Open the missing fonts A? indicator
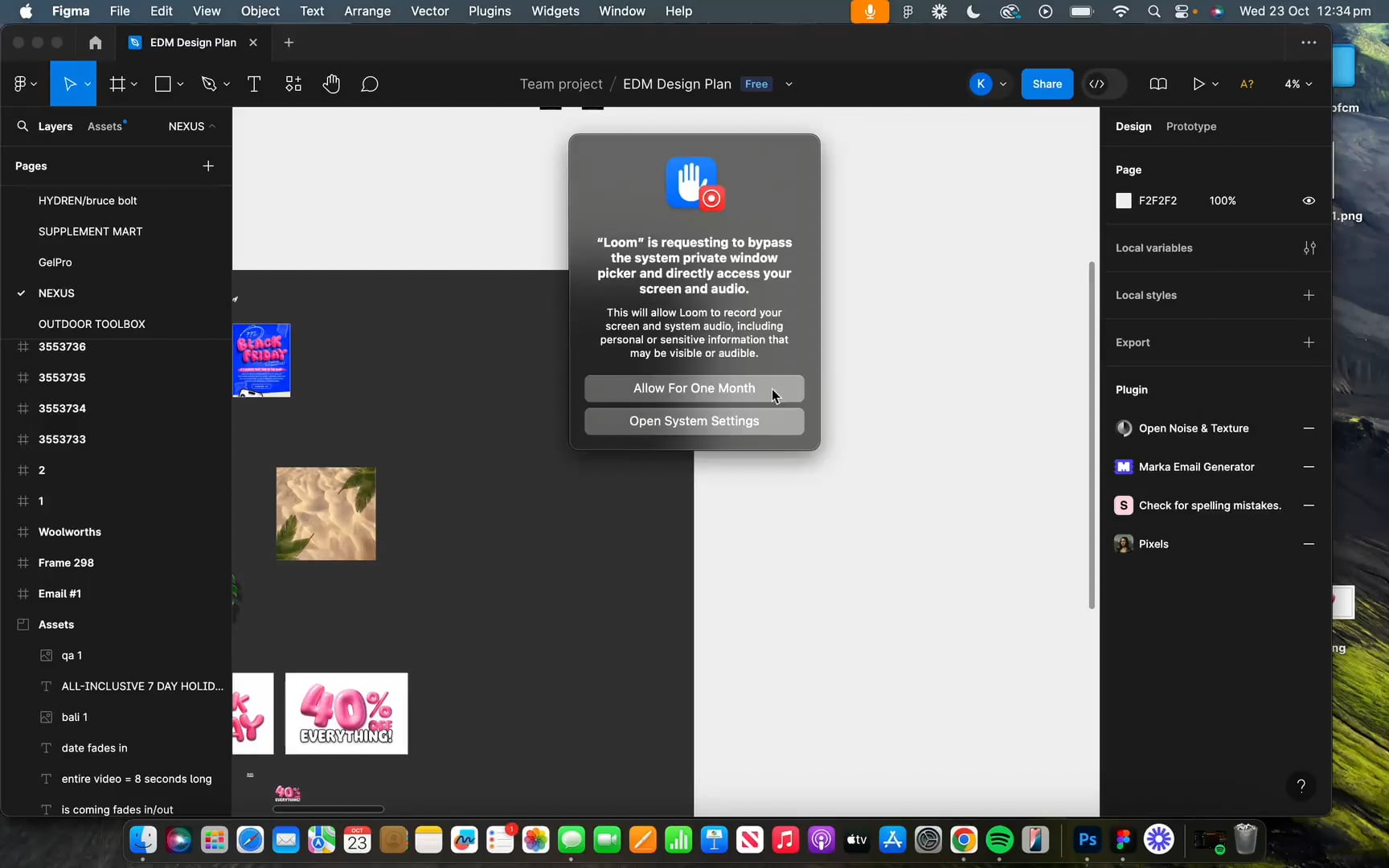1389x868 pixels. point(1247,84)
